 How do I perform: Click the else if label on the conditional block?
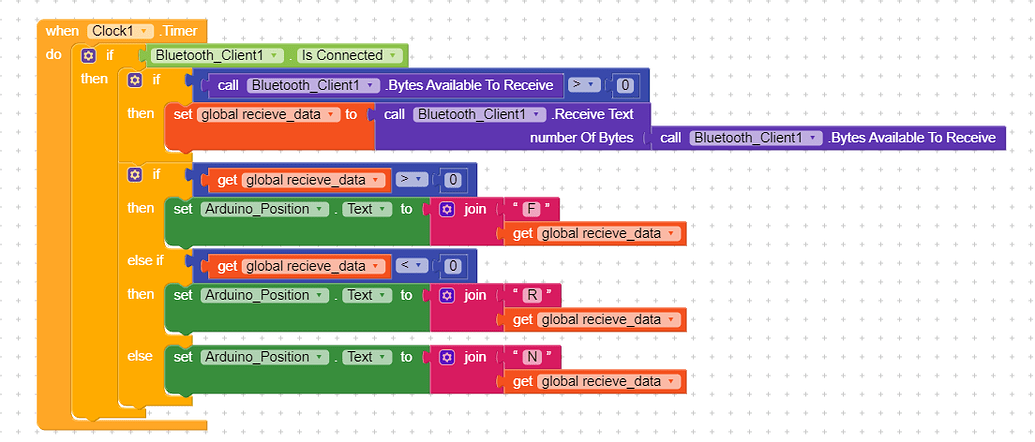[x=146, y=261]
